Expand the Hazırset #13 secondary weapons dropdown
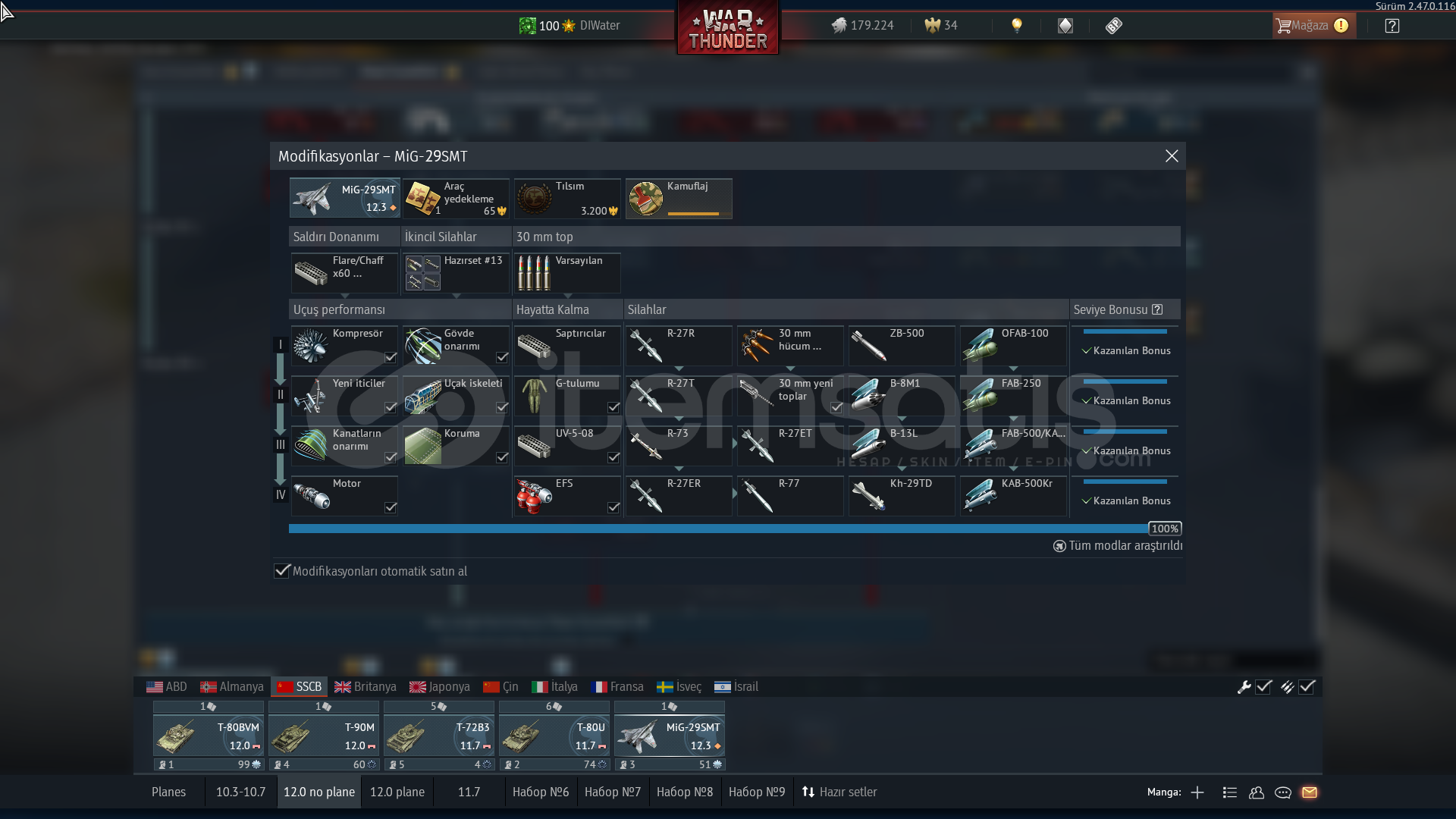The width and height of the screenshot is (1456, 819). (x=457, y=296)
